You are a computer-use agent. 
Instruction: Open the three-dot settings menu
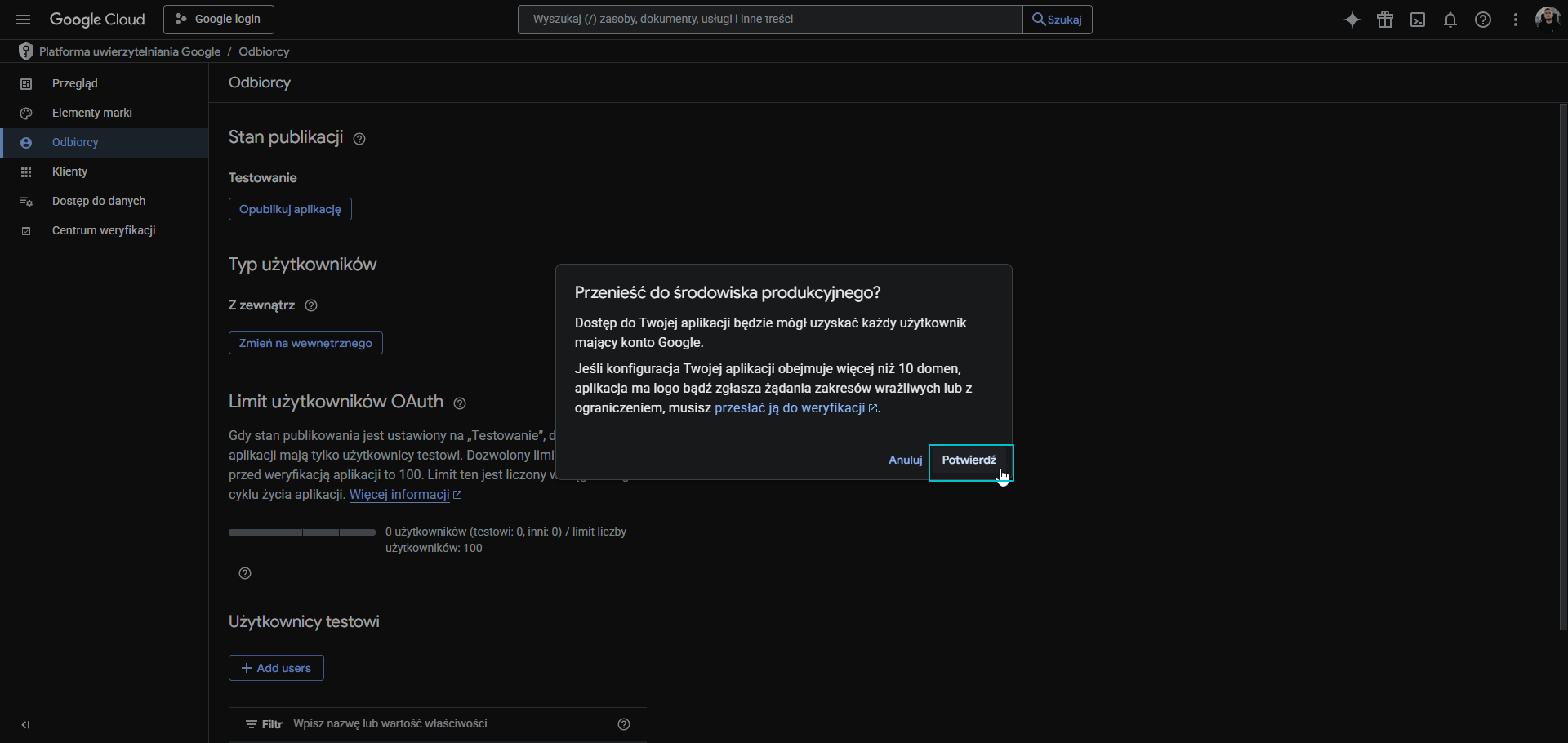coord(1516,20)
